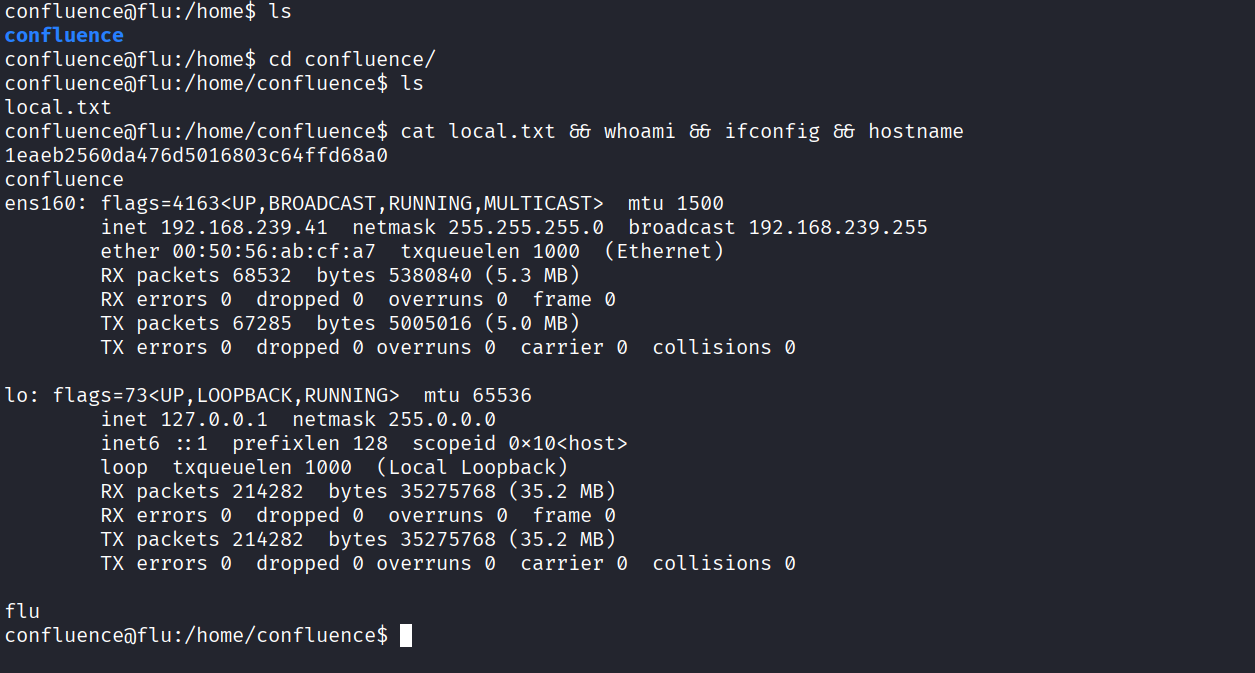The width and height of the screenshot is (1255, 673).
Task: Click the IP address 192.168.239.41
Action: (244, 228)
